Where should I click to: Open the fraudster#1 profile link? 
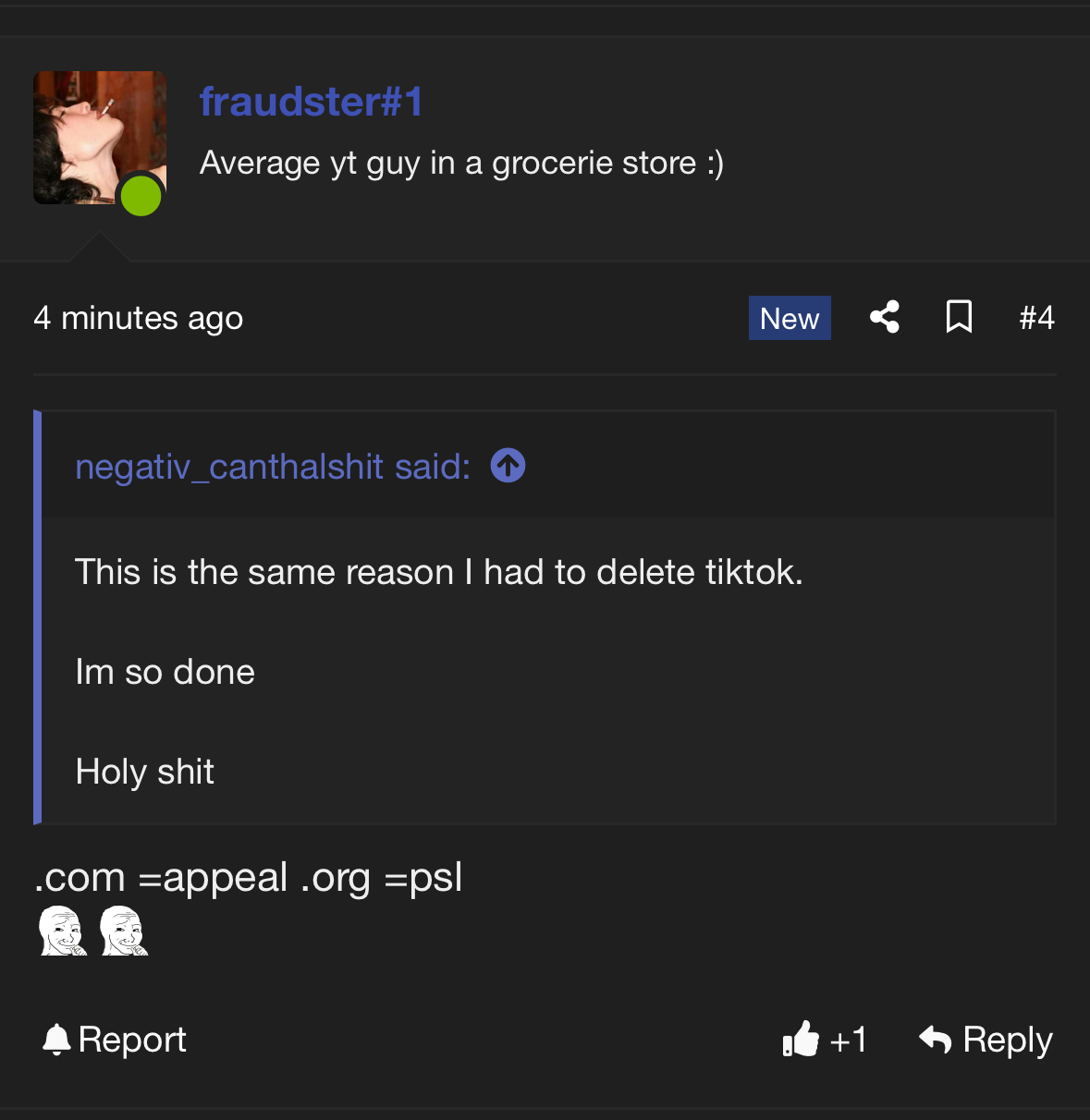(x=311, y=102)
